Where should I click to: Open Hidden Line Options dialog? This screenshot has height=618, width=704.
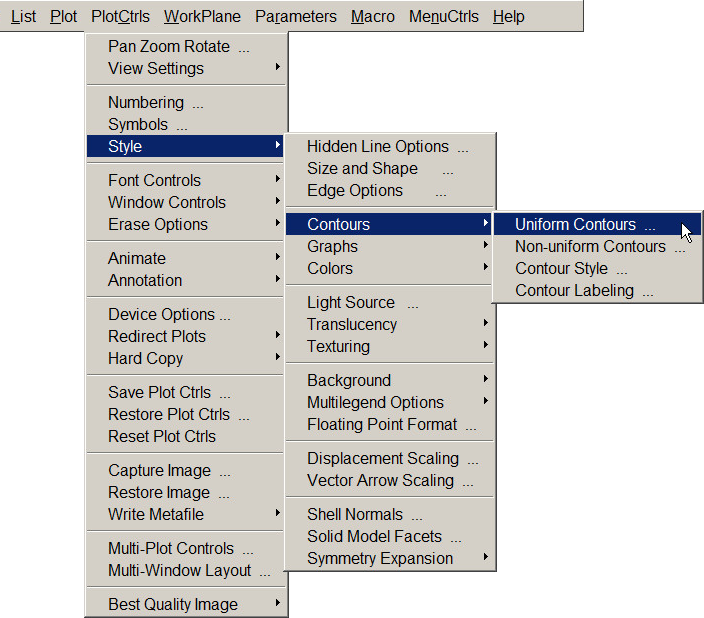[378, 147]
